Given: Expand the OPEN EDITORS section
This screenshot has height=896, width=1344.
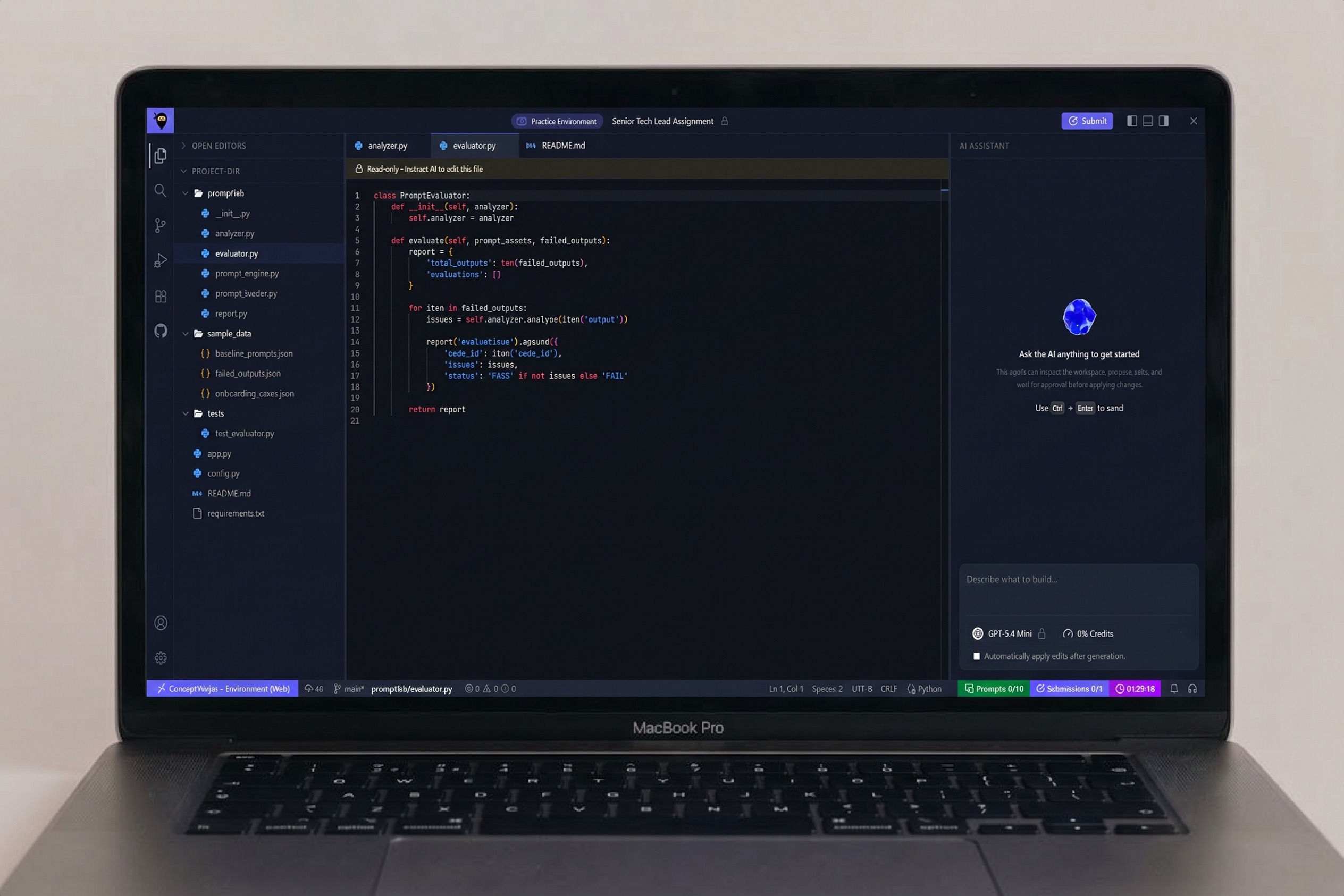Looking at the screenshot, I should coord(259,146).
